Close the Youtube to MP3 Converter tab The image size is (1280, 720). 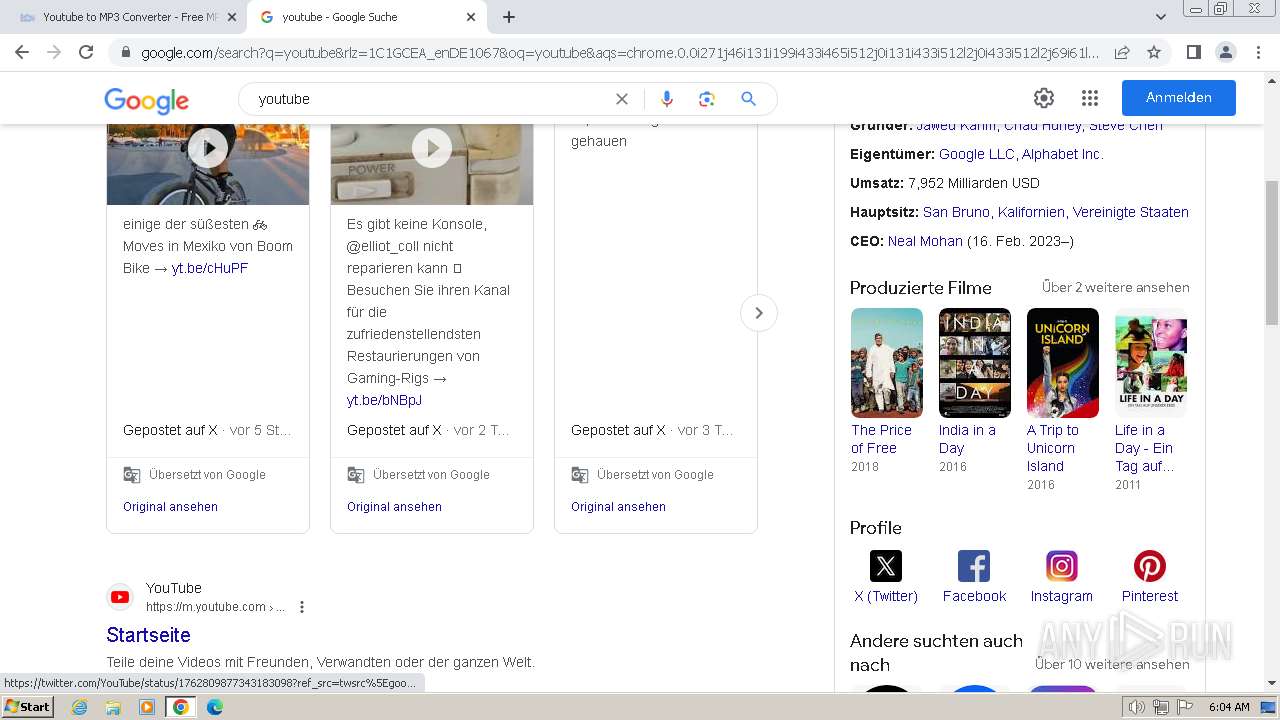click(x=232, y=17)
